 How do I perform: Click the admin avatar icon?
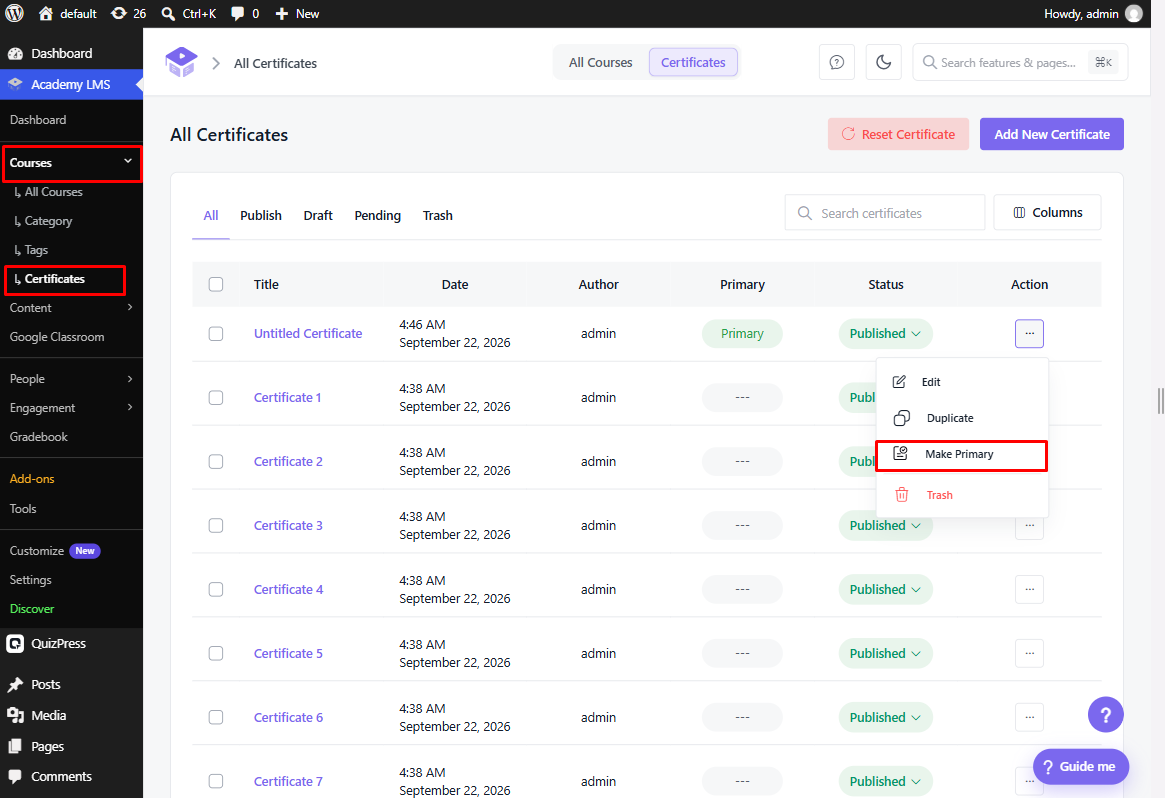[x=1134, y=13]
